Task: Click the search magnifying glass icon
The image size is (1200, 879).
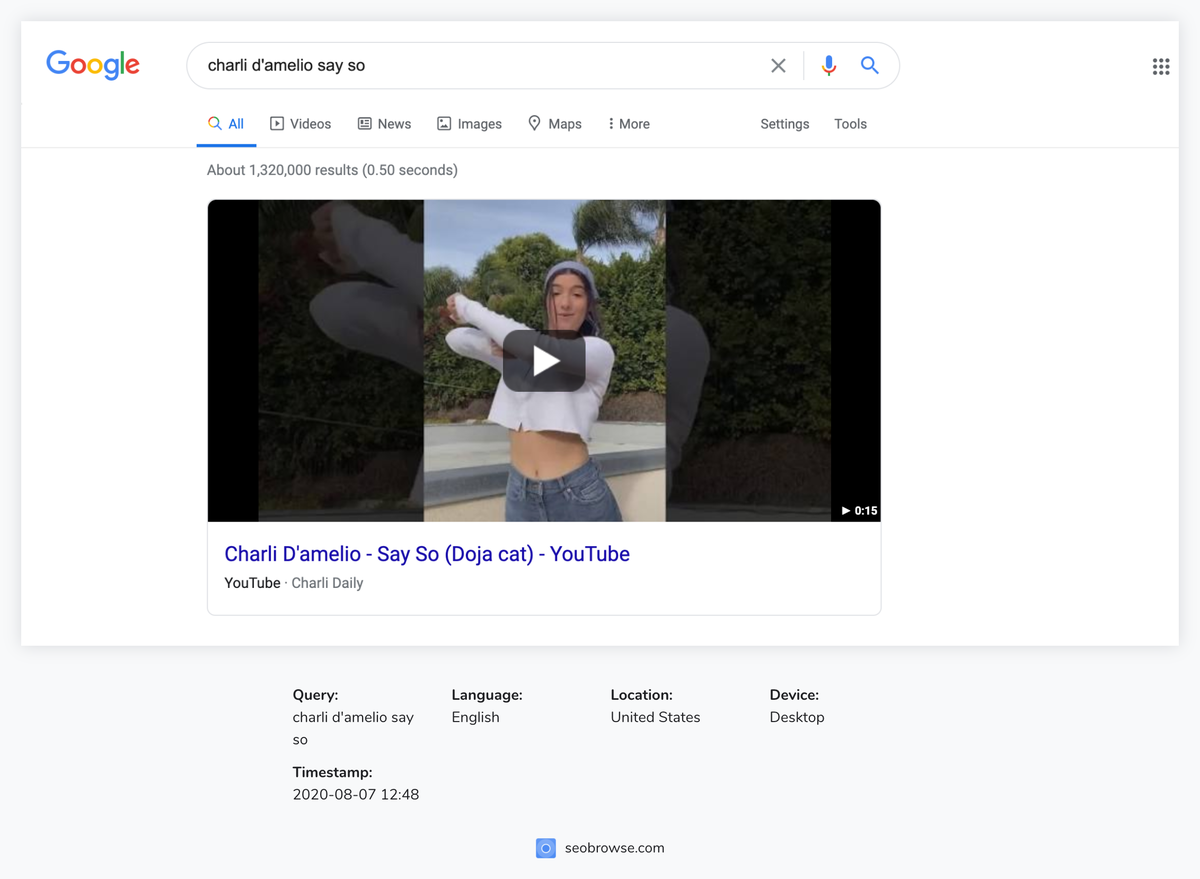Action: click(x=869, y=64)
